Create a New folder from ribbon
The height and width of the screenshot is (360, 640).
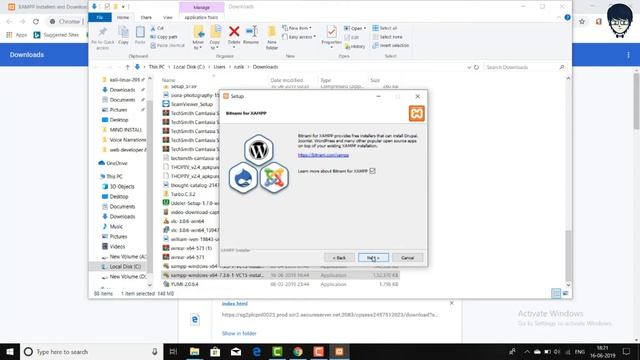tap(272, 38)
